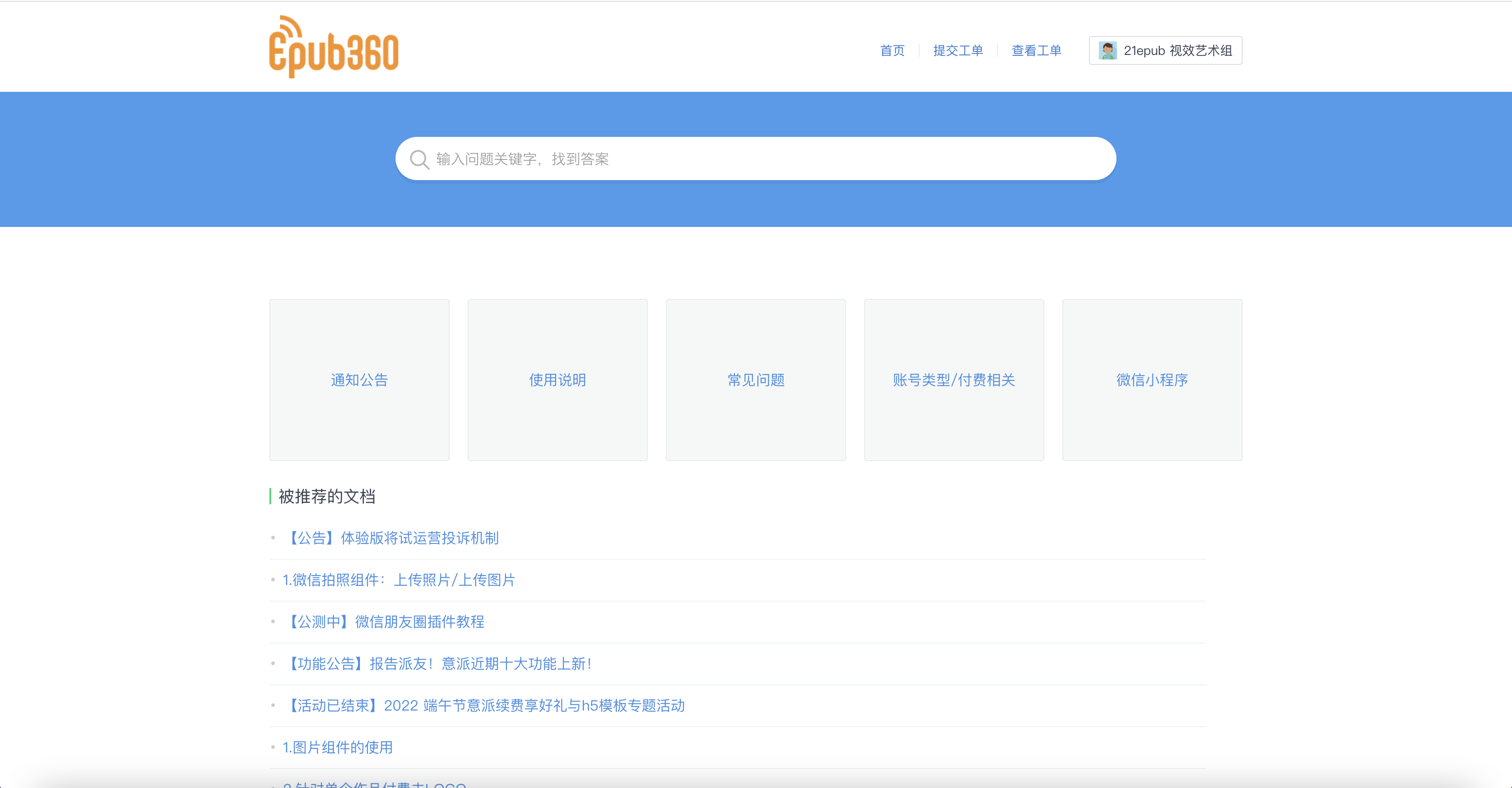Open the 账号类型/付费相关 category card
Image resolution: width=1512 pixels, height=788 pixels.
coord(954,380)
